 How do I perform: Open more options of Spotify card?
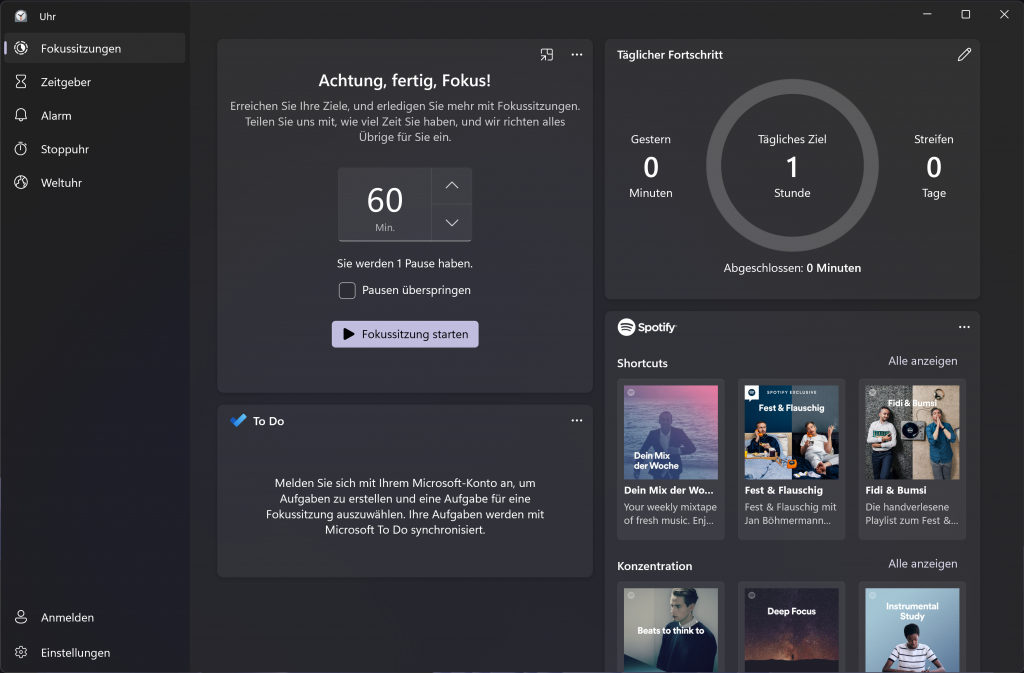tap(964, 327)
